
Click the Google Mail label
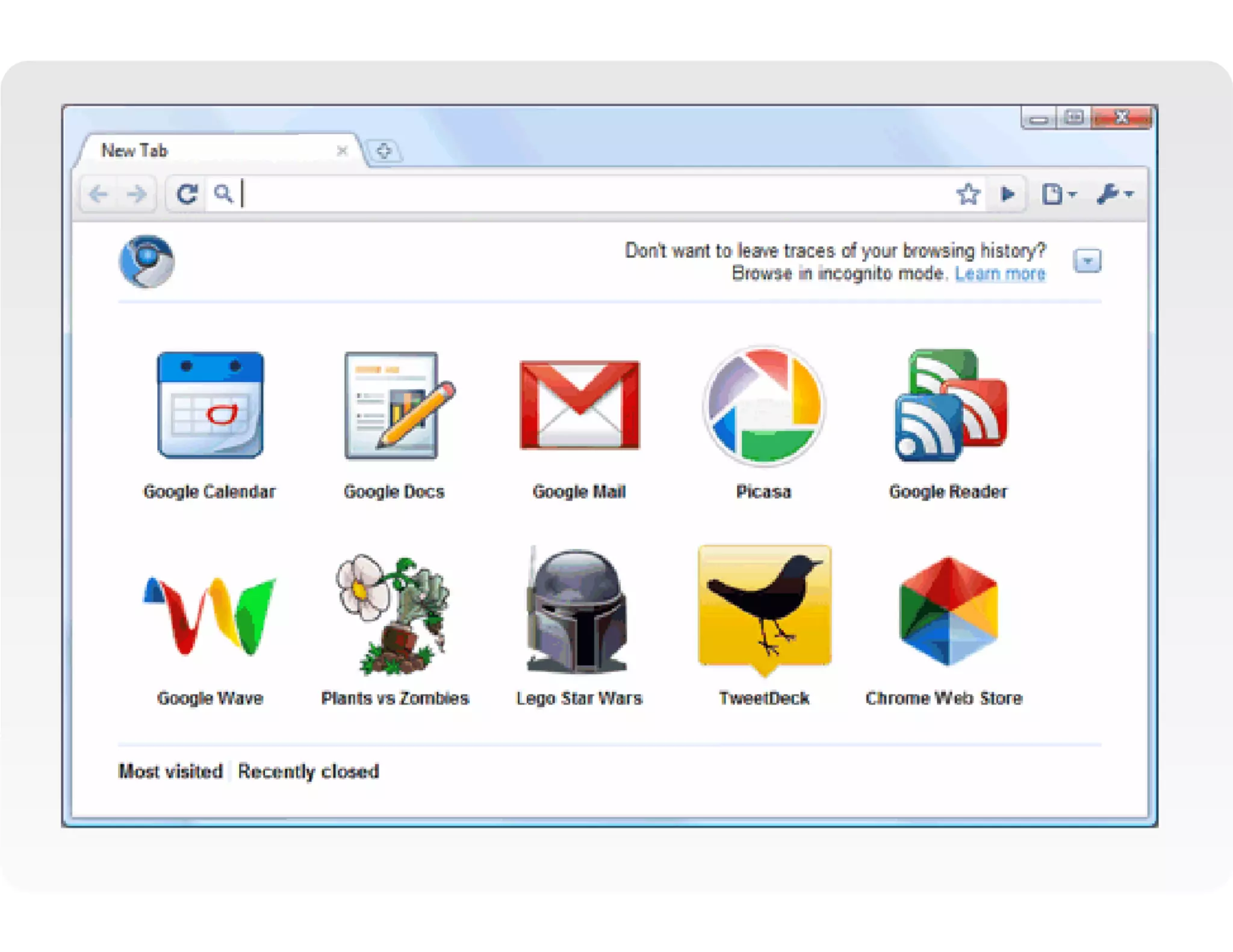[x=579, y=492]
